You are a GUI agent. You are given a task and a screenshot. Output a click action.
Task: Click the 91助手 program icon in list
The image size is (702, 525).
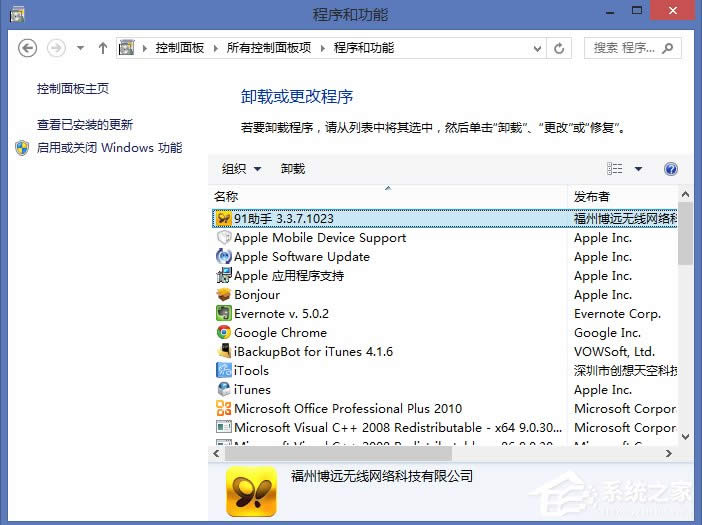[x=223, y=218]
